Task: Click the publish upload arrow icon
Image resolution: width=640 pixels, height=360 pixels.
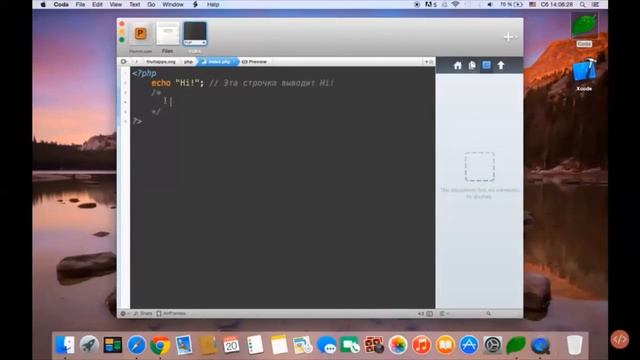Action: (501, 65)
